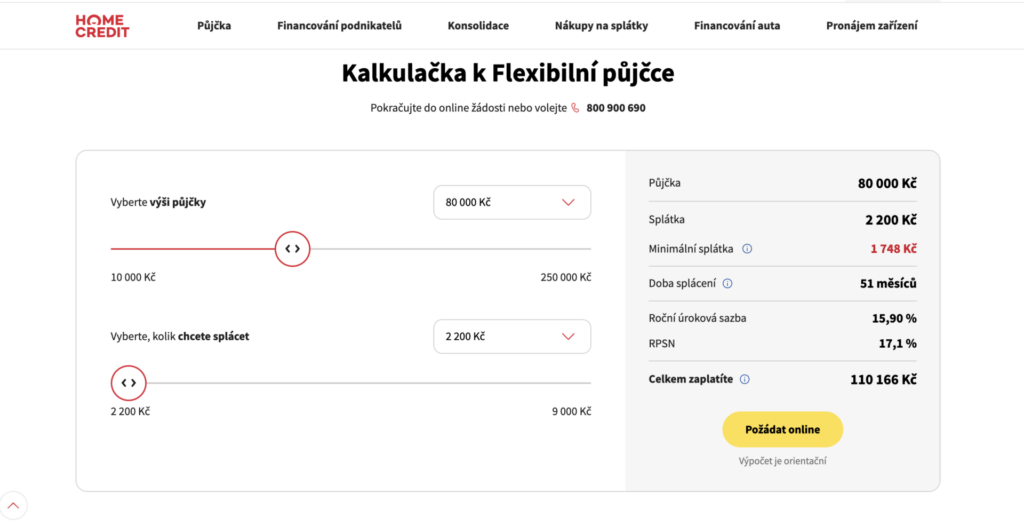
Task: Call the 800 900 690 phone link
Action: pos(616,108)
